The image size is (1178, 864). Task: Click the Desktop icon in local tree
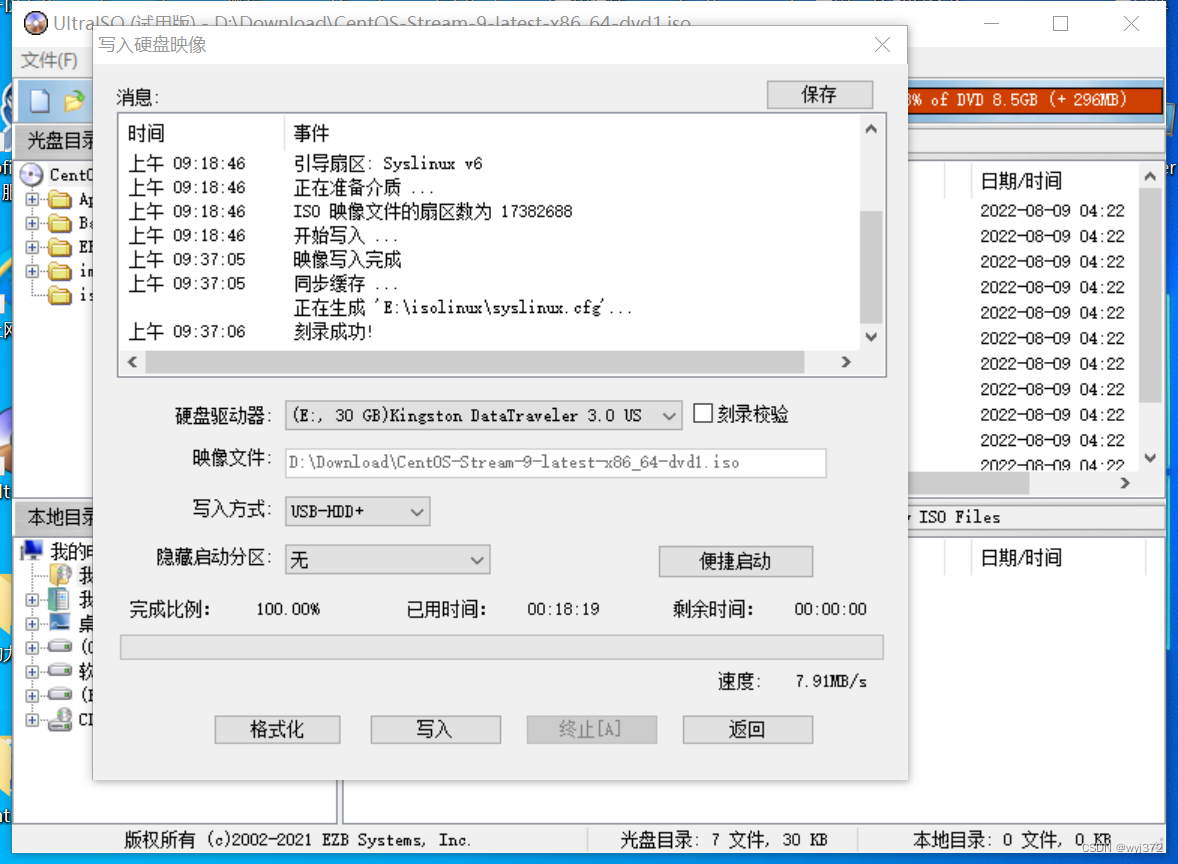pyautogui.click(x=60, y=623)
